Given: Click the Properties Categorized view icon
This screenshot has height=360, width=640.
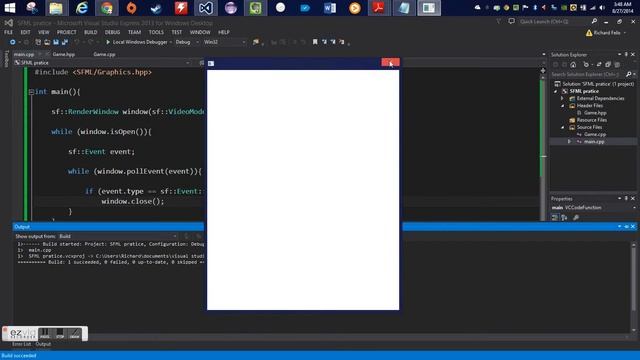Looking at the screenshot, I should (555, 217).
